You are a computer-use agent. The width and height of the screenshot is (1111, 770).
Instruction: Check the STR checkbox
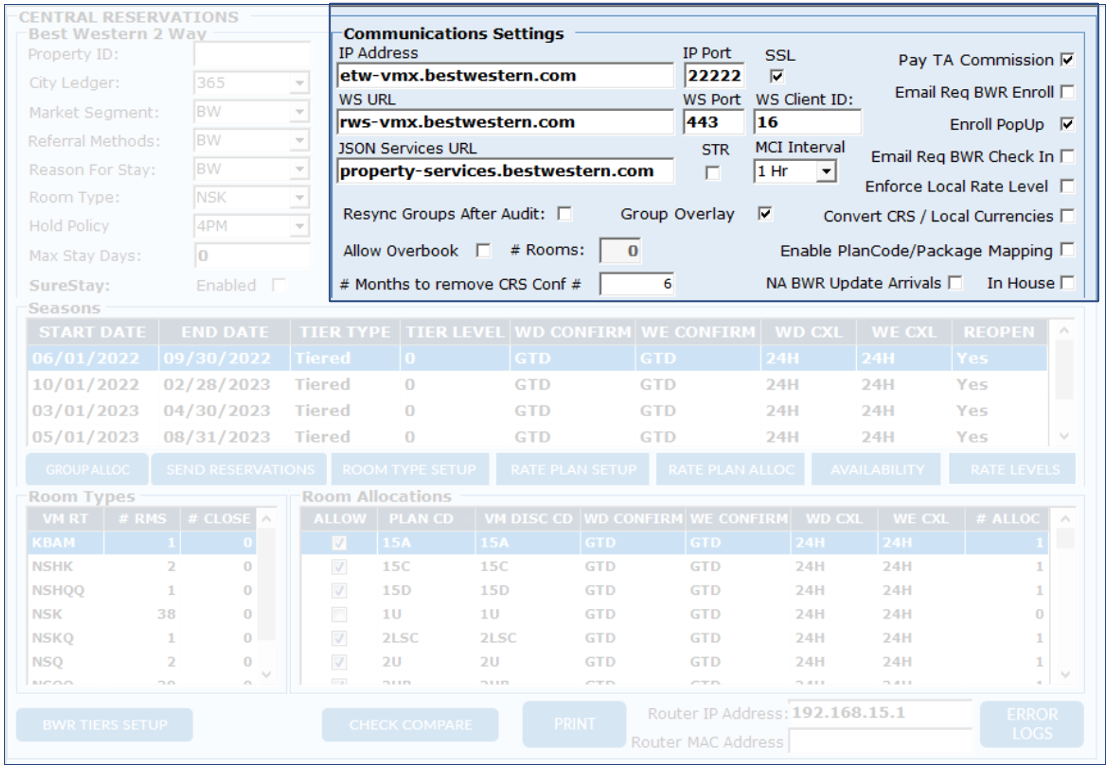[713, 172]
